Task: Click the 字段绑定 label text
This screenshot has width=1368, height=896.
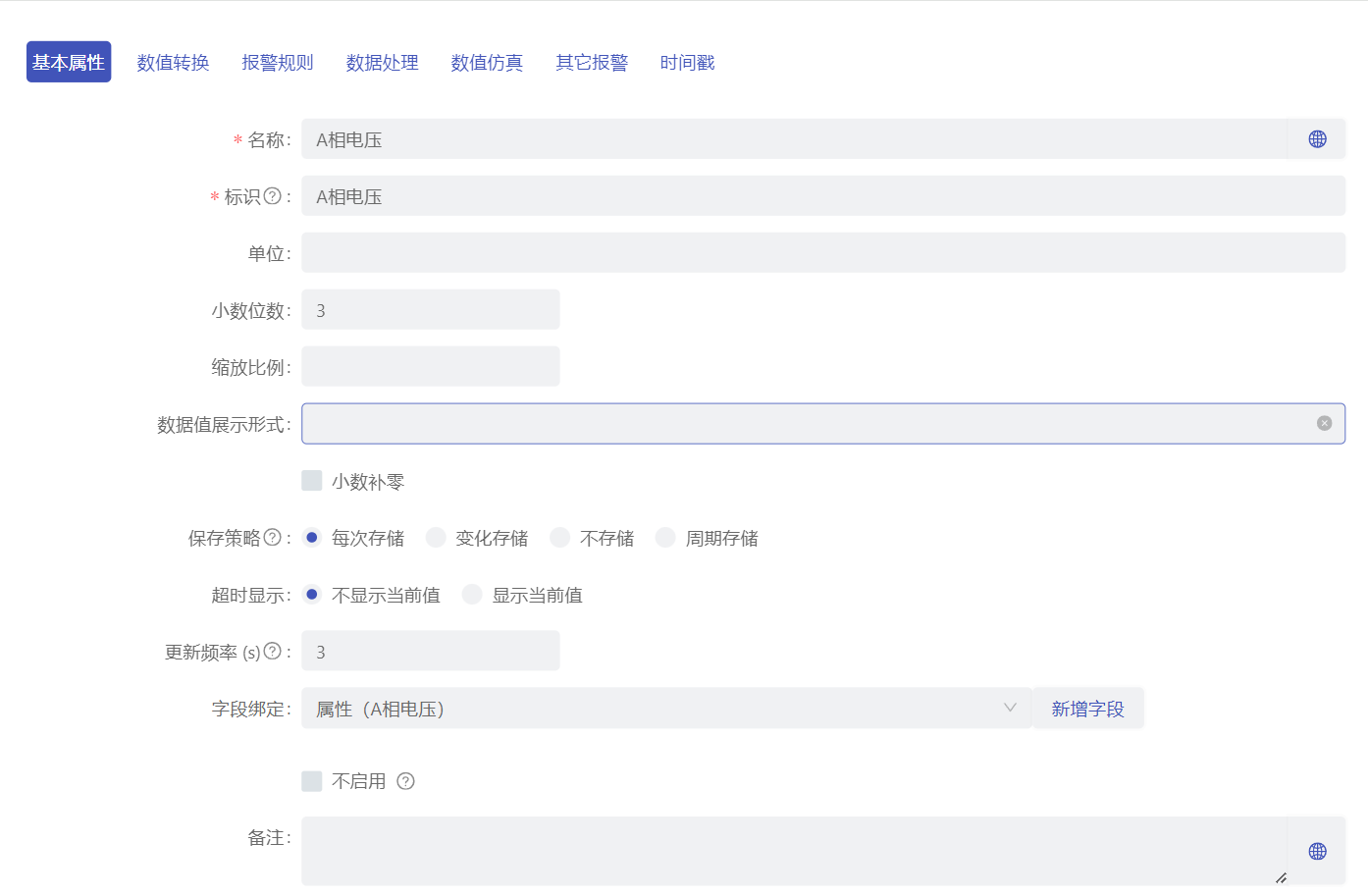Action: point(248,709)
